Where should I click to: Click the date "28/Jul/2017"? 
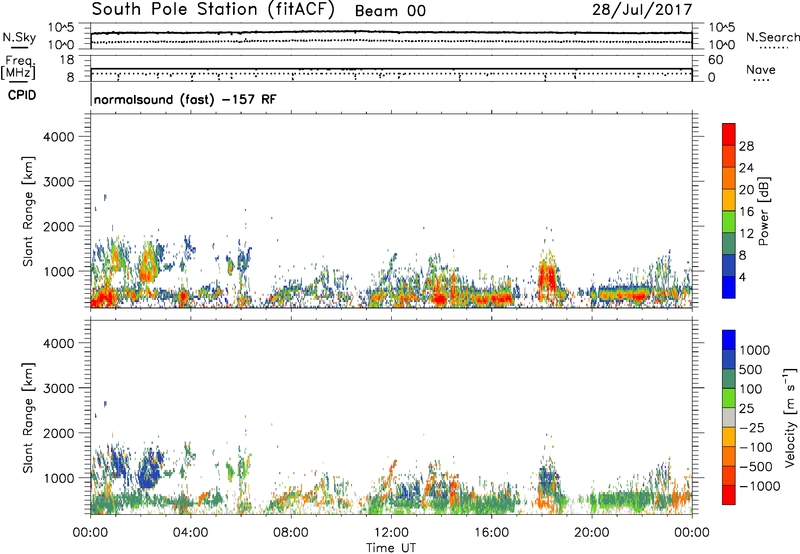pos(642,10)
